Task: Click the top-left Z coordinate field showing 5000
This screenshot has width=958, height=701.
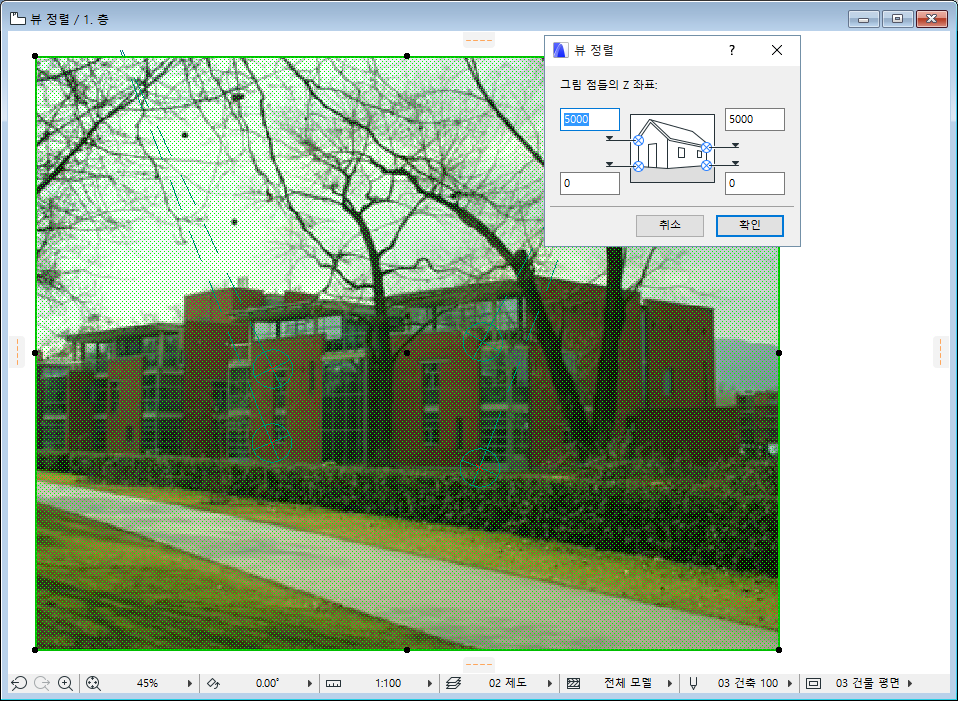Action: (589, 119)
